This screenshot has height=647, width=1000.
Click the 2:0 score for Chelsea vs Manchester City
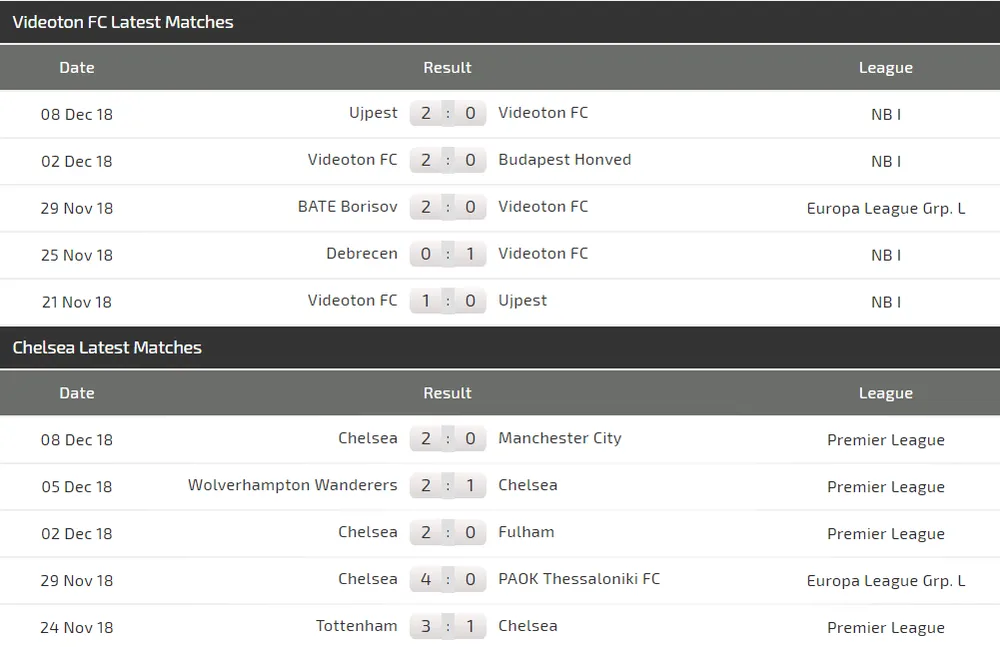point(447,439)
